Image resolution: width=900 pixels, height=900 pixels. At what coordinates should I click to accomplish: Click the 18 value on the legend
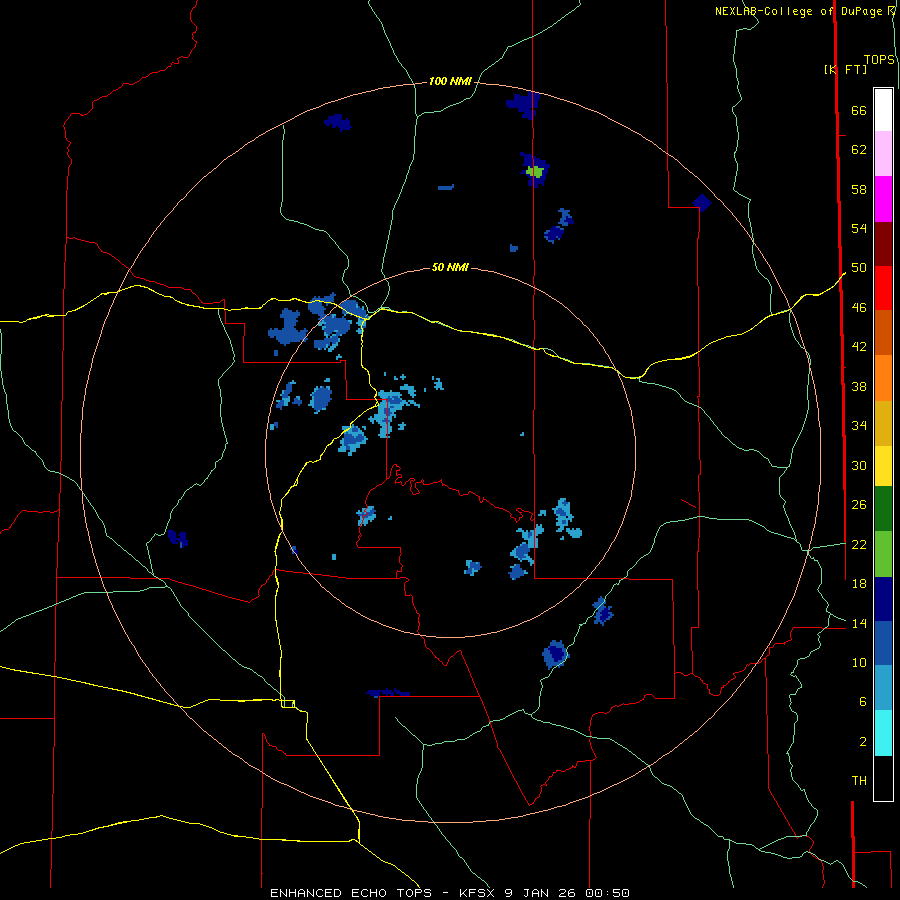point(859,584)
